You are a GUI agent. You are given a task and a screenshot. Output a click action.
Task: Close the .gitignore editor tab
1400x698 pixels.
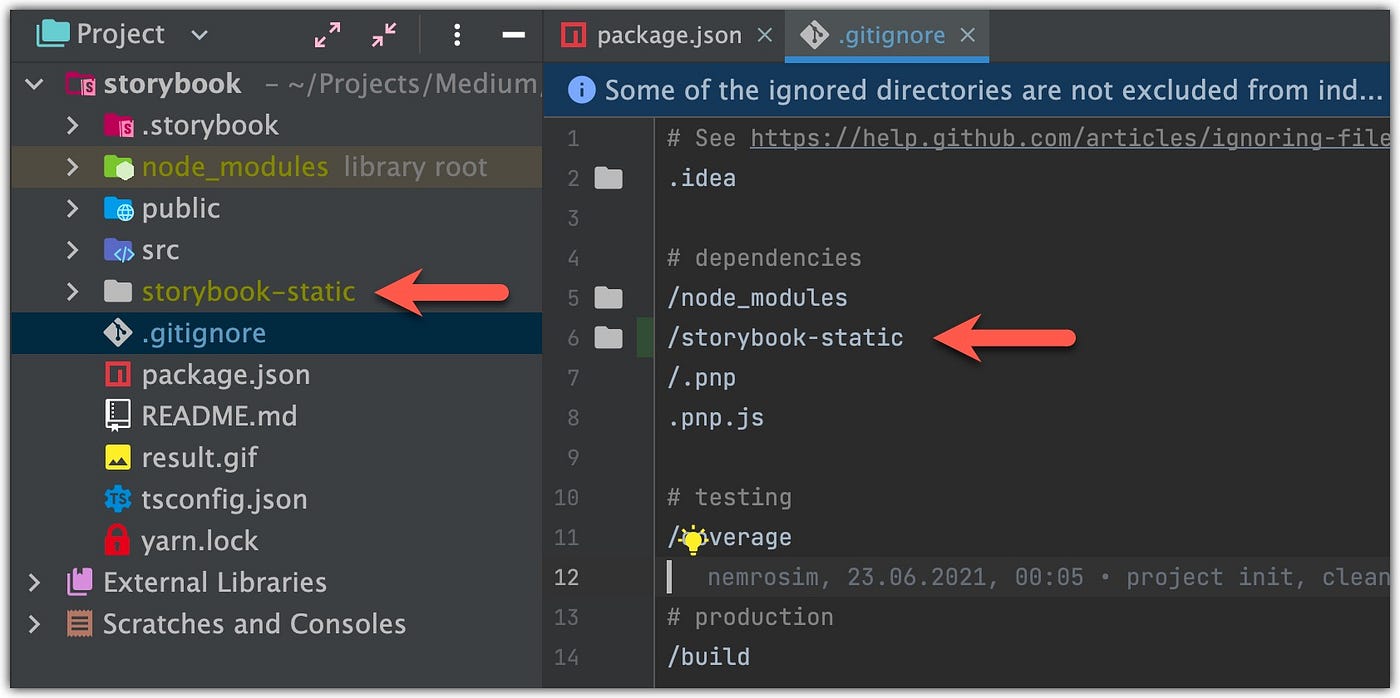pyautogui.click(x=967, y=34)
